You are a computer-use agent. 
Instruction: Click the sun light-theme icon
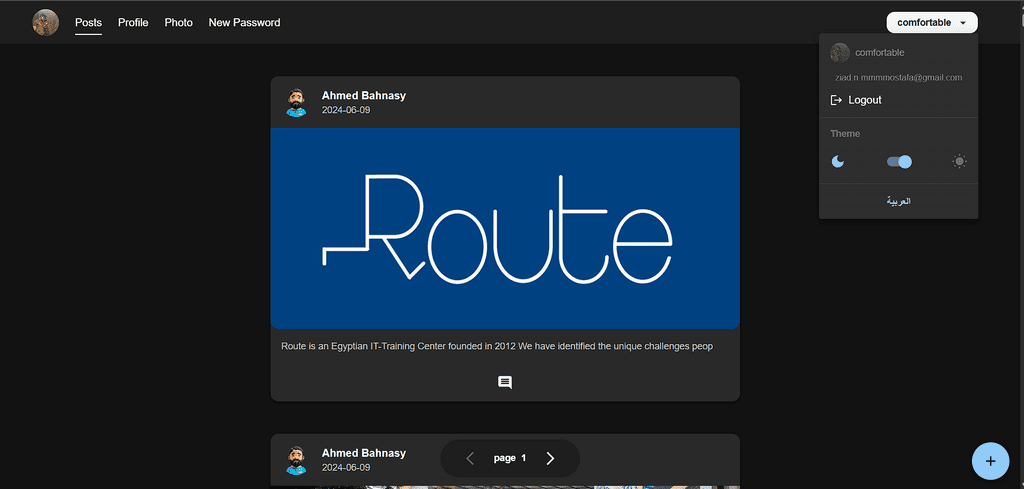[x=959, y=161]
